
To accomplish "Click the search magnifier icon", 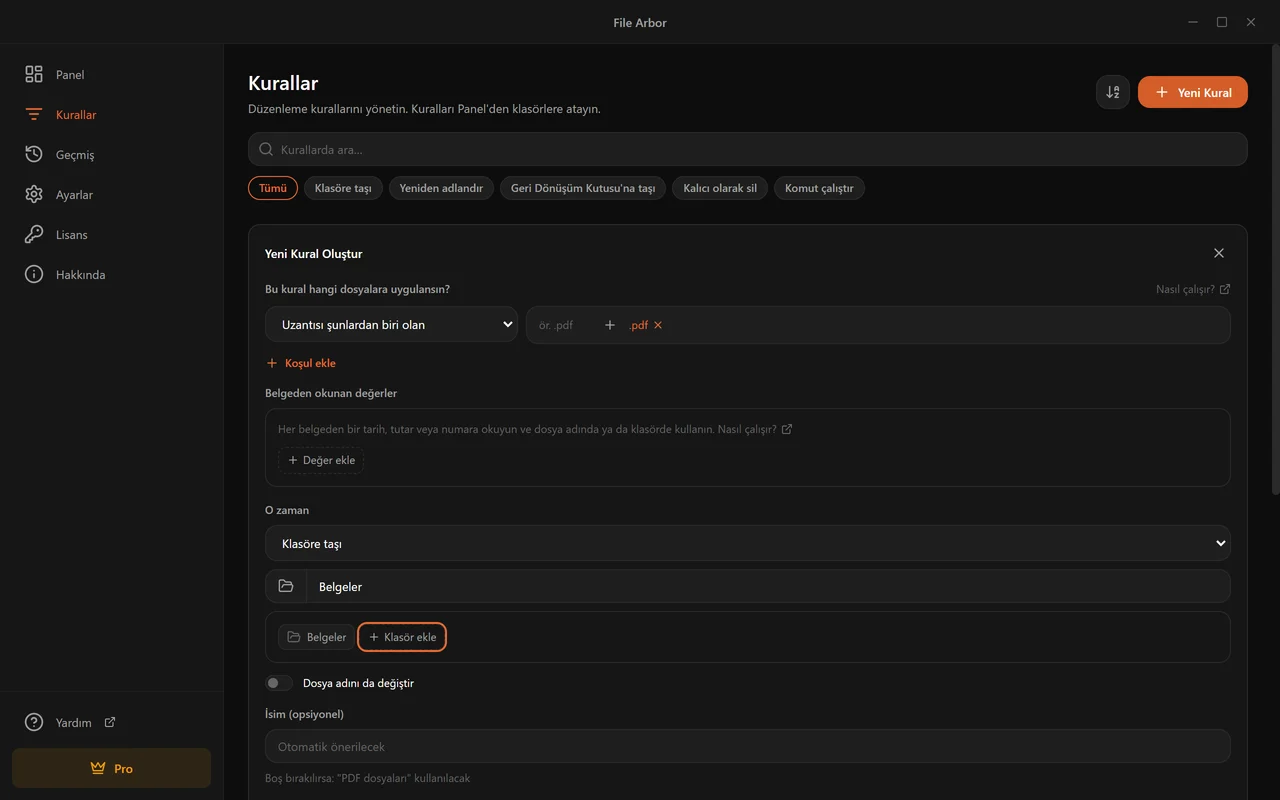I will (266, 149).
